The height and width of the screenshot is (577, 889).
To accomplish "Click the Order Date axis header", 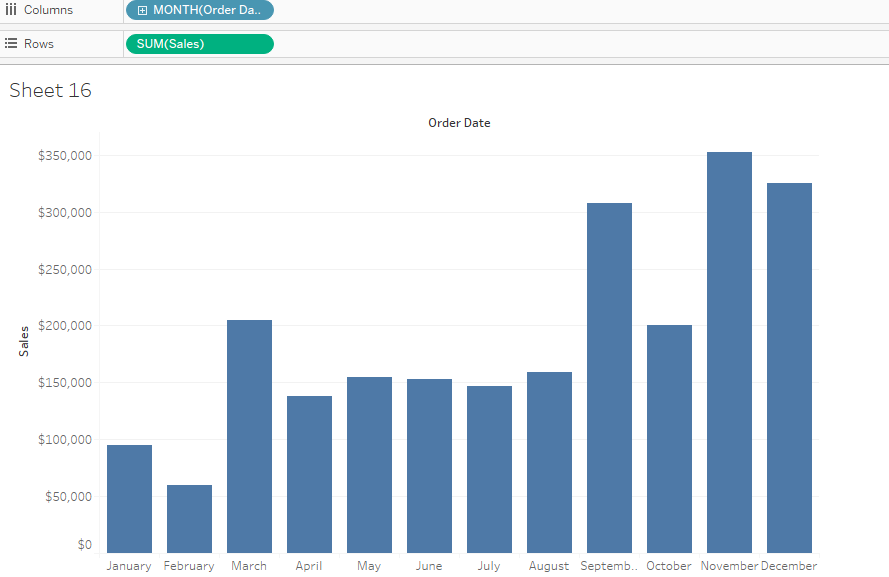I will pyautogui.click(x=459, y=123).
